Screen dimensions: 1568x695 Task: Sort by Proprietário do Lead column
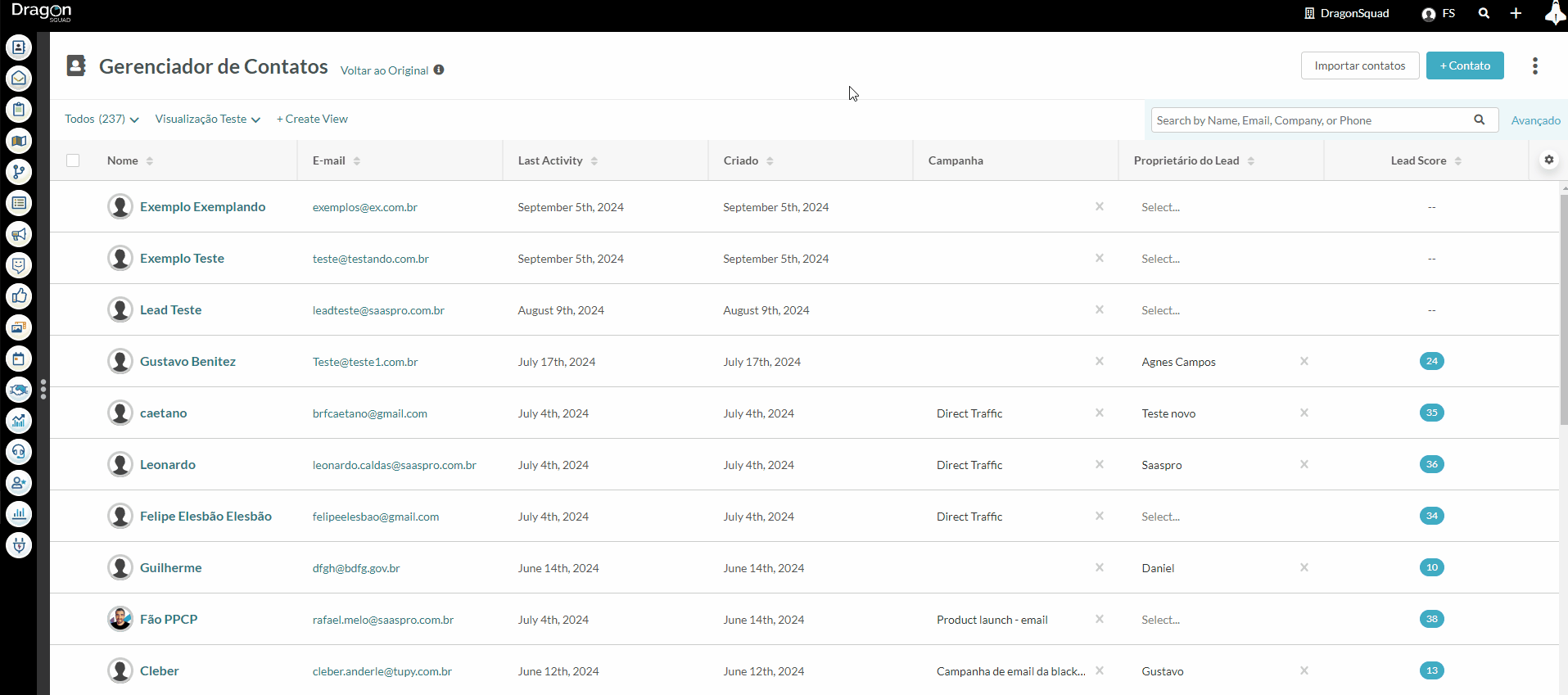[1194, 160]
